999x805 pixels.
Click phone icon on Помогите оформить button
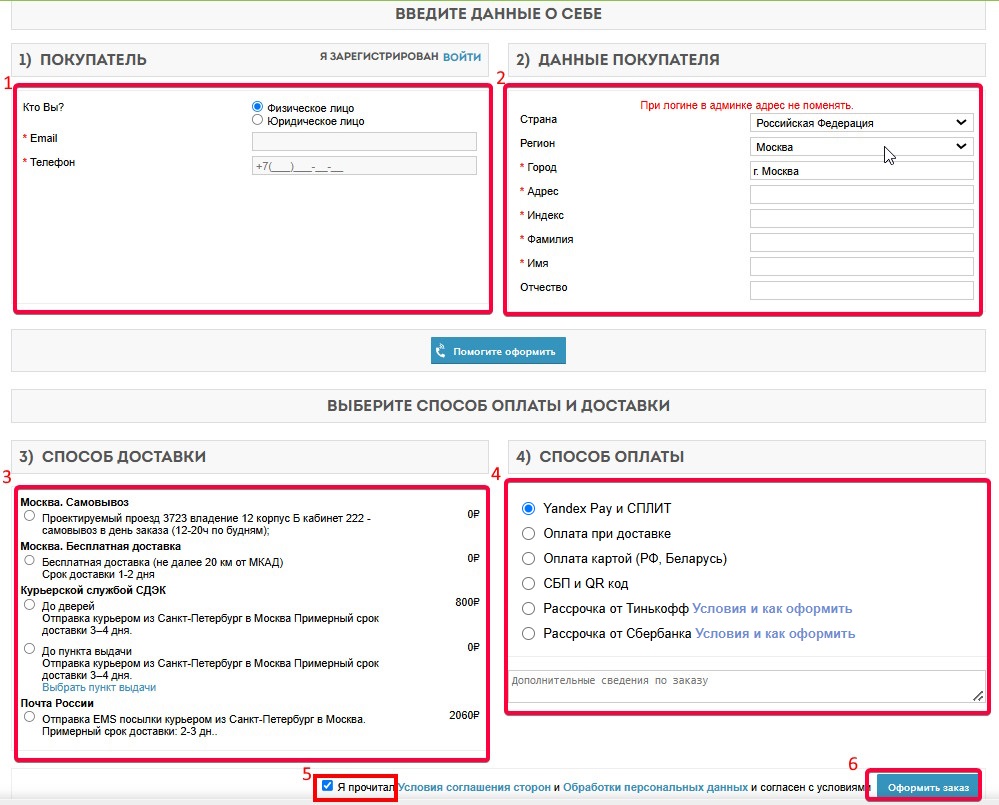[x=441, y=351]
